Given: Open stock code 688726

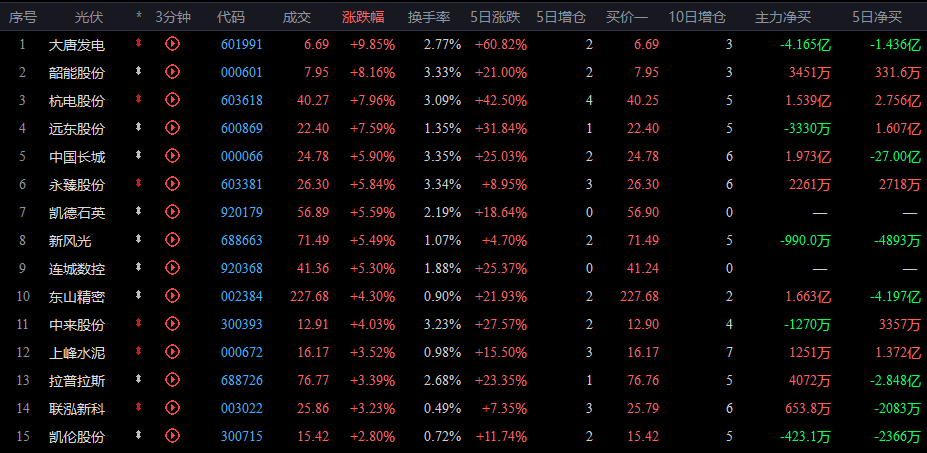Looking at the screenshot, I should [242, 380].
